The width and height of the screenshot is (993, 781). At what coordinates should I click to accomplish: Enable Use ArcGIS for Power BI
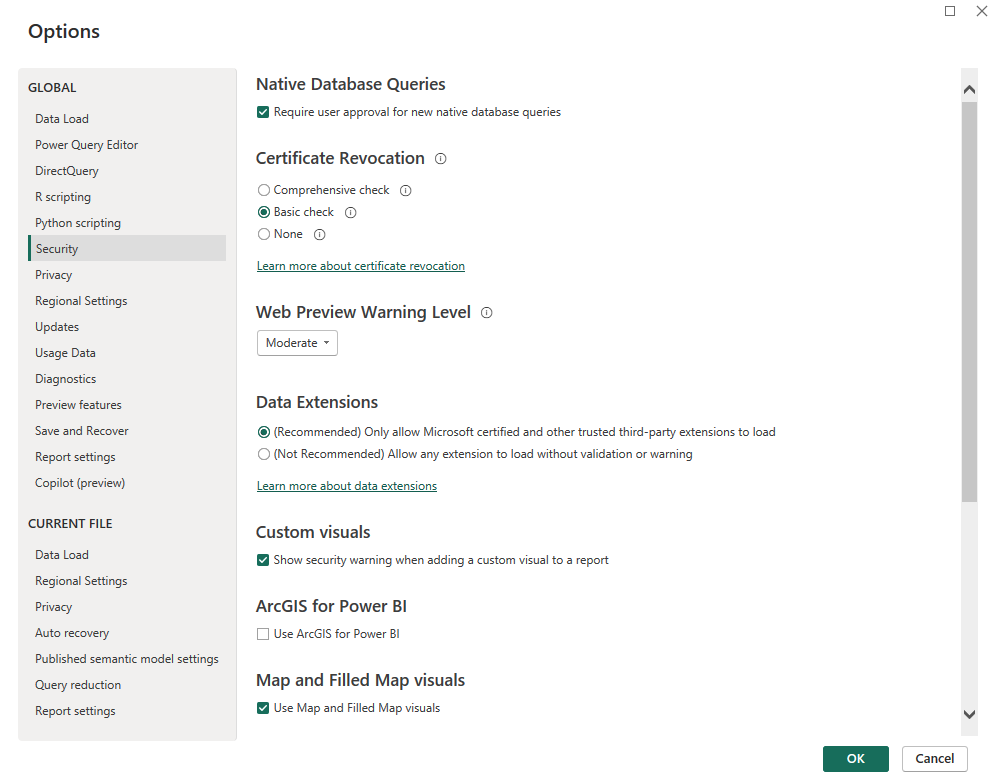[x=262, y=633]
